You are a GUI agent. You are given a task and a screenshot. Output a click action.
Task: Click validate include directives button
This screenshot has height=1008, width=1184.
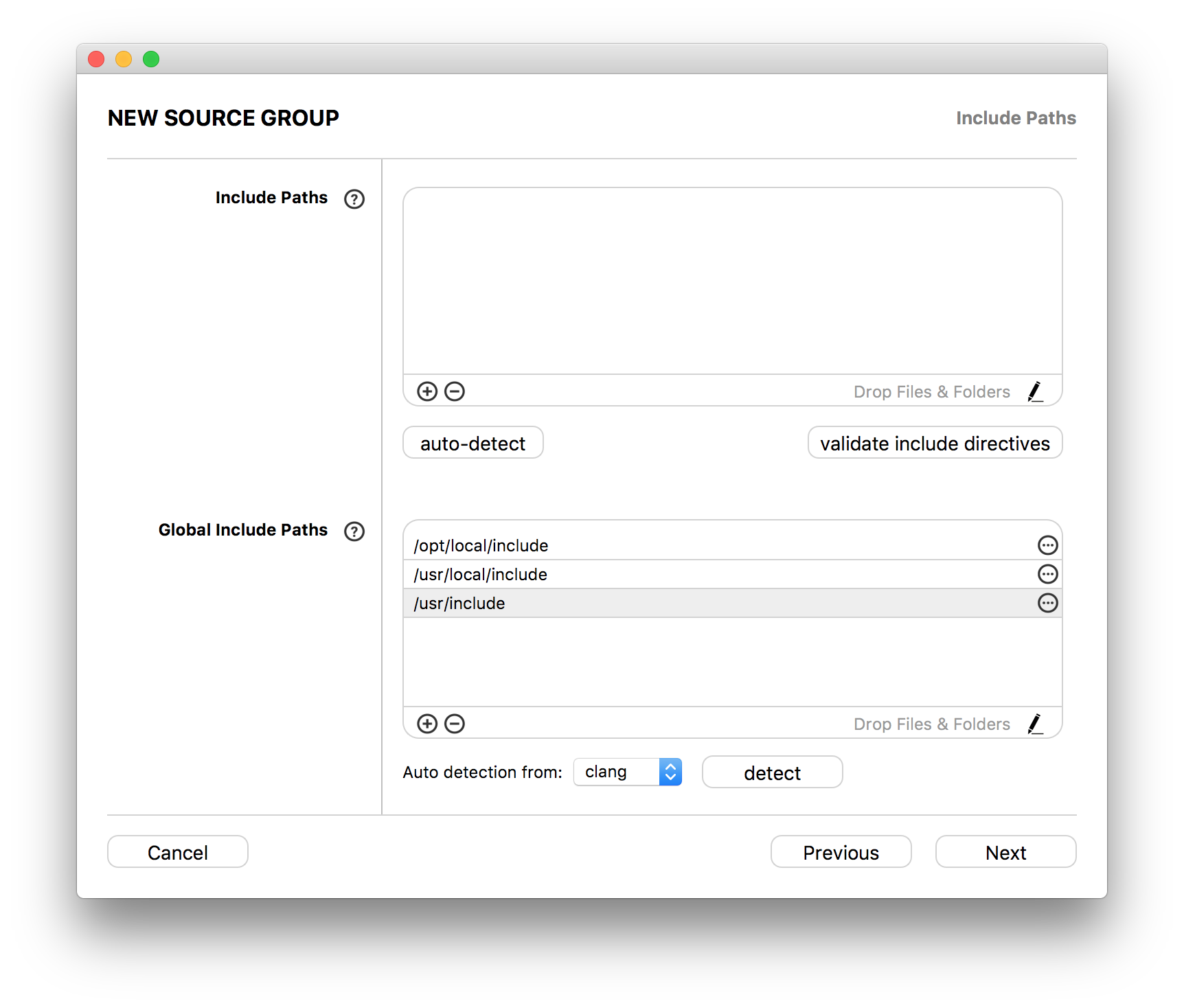click(x=935, y=443)
